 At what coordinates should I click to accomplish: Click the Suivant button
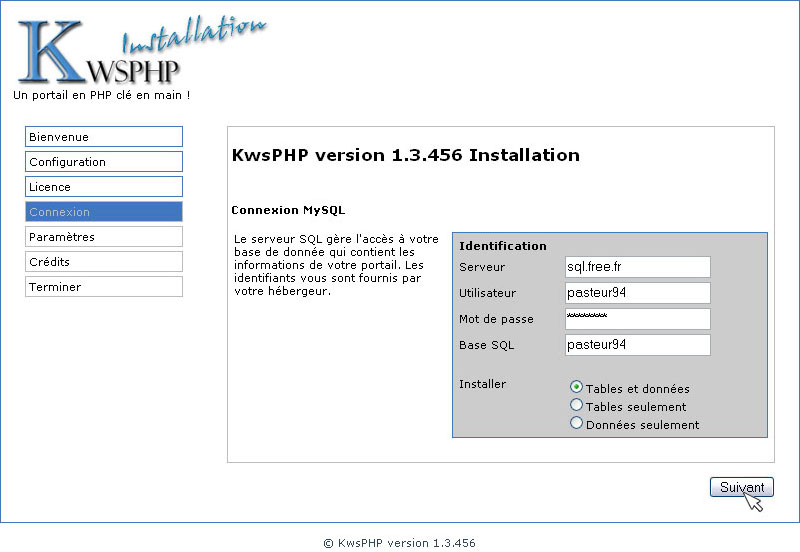742,487
